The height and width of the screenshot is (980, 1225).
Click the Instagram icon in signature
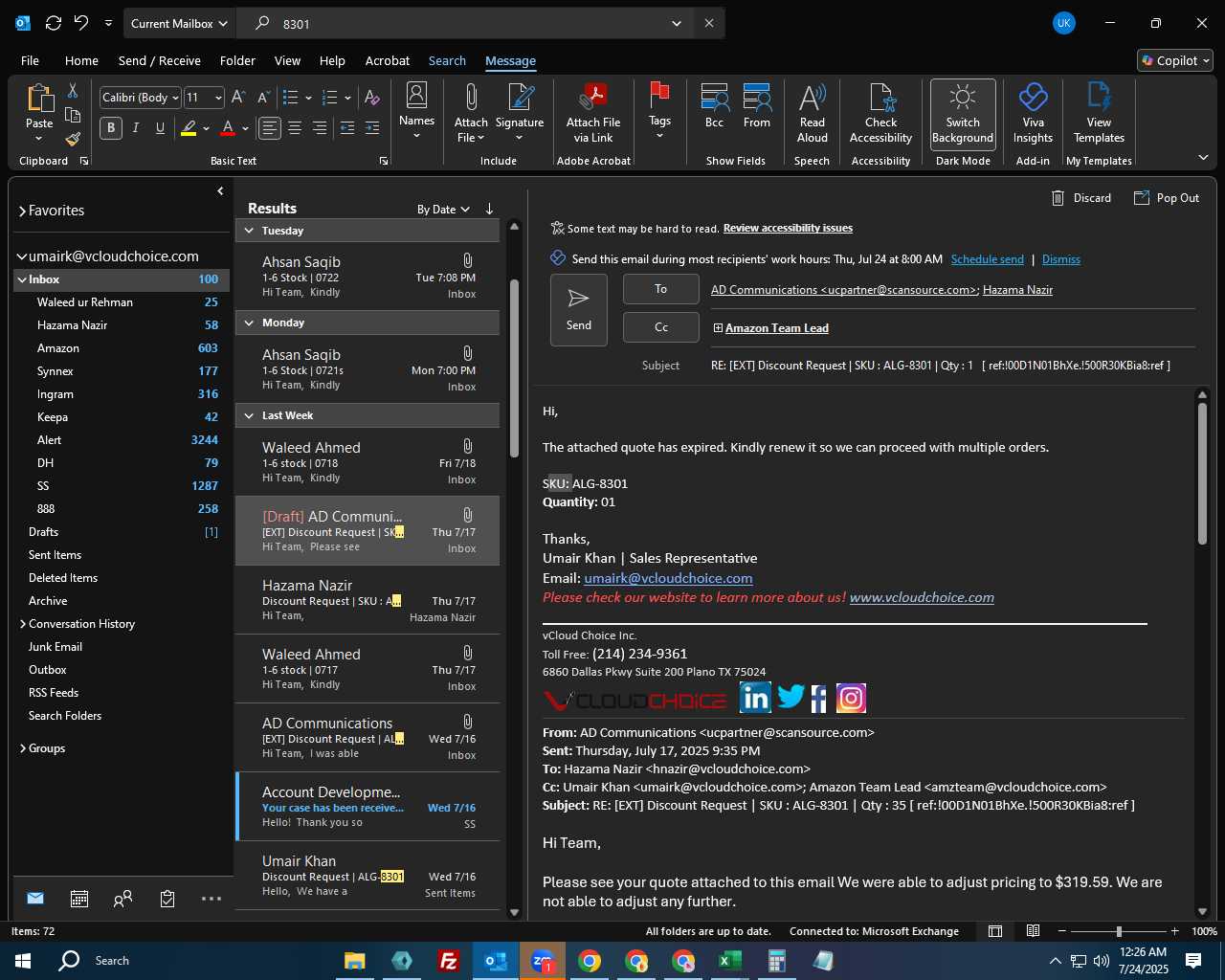coord(851,698)
